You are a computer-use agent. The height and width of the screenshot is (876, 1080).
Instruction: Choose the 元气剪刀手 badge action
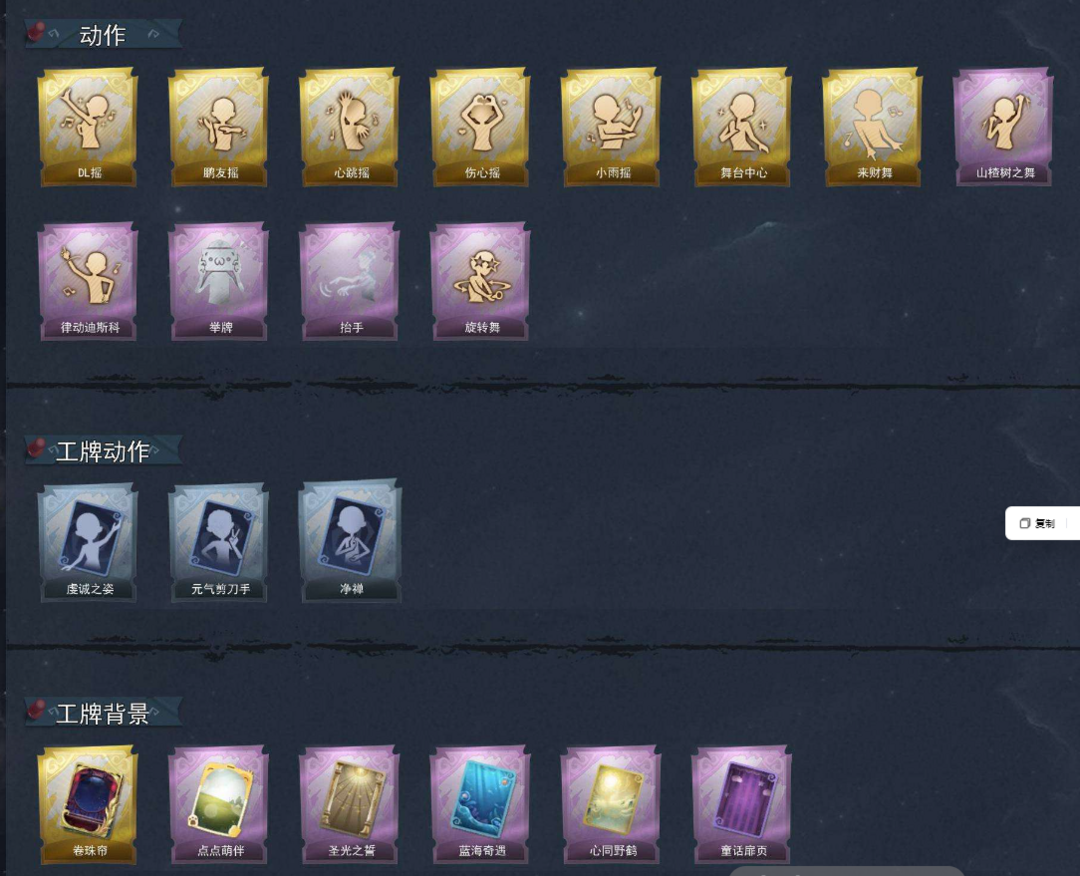point(219,542)
